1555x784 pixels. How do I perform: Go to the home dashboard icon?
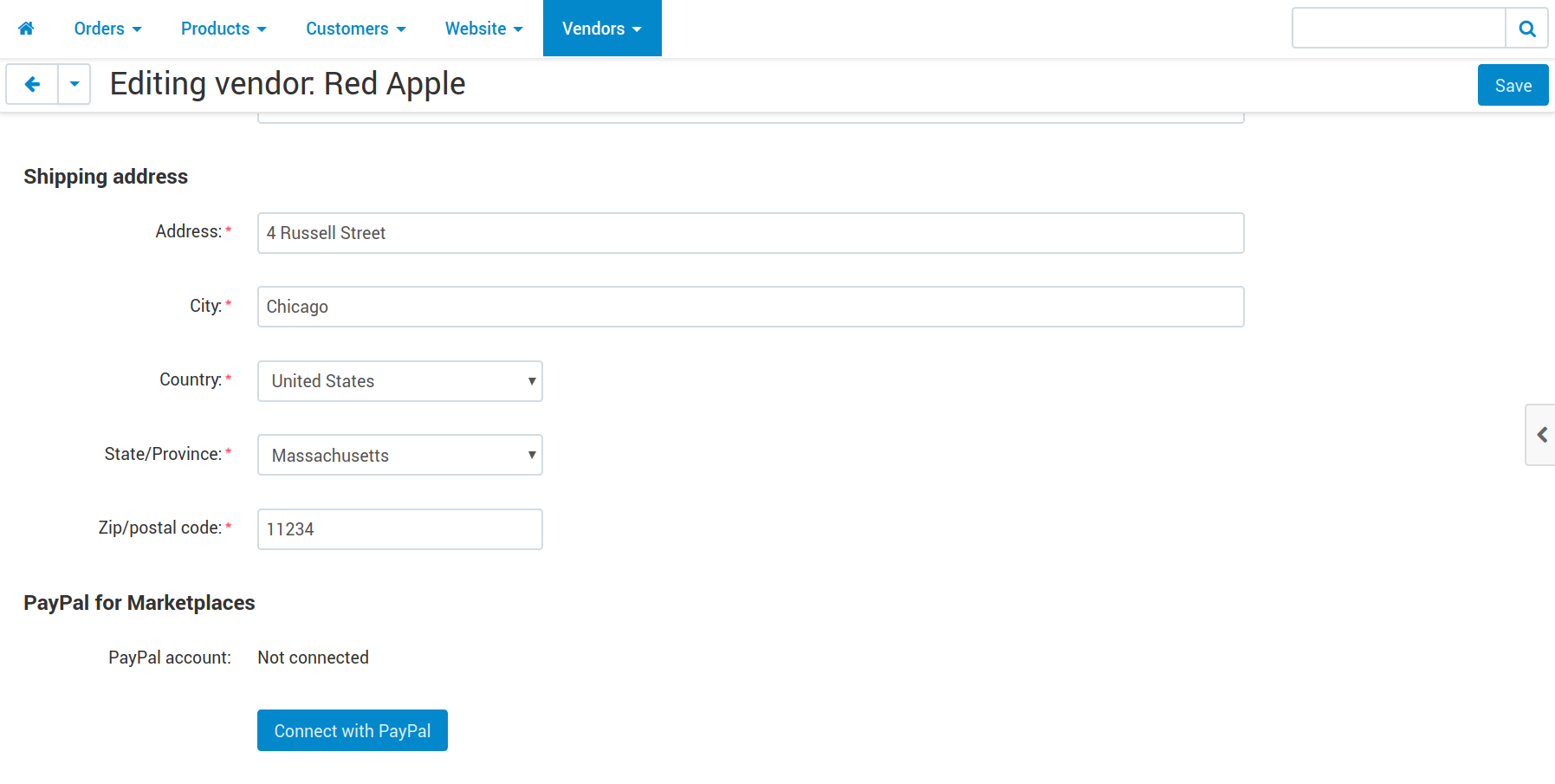click(26, 29)
